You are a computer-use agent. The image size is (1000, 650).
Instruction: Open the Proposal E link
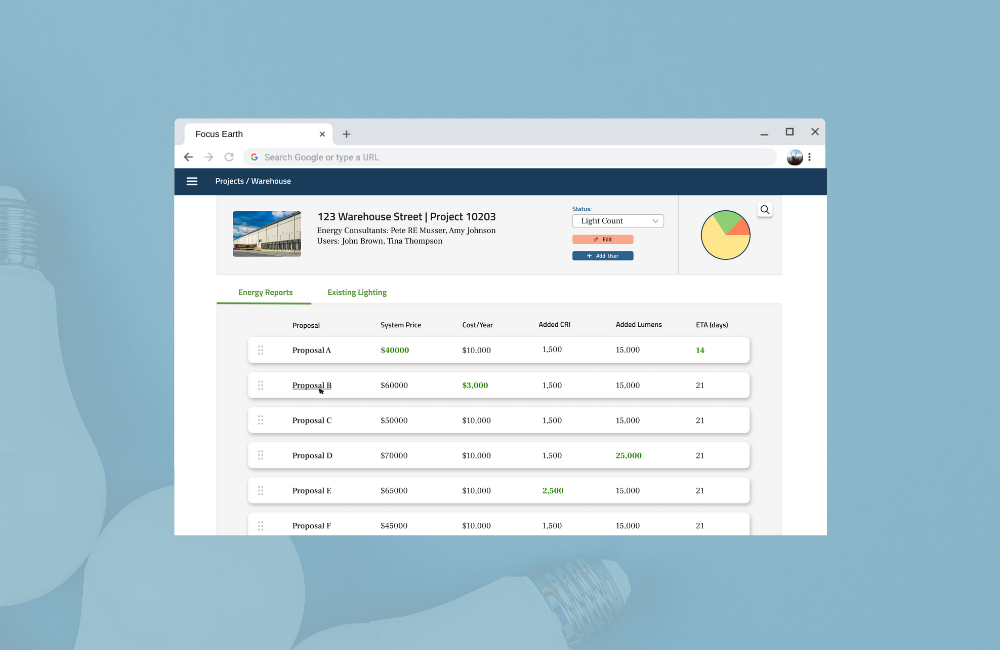pyautogui.click(x=311, y=491)
